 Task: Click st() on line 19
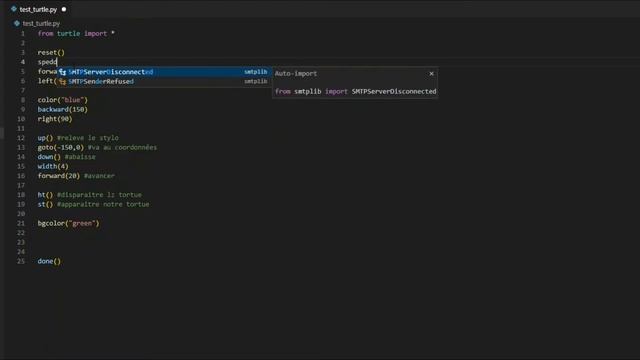click(45, 204)
